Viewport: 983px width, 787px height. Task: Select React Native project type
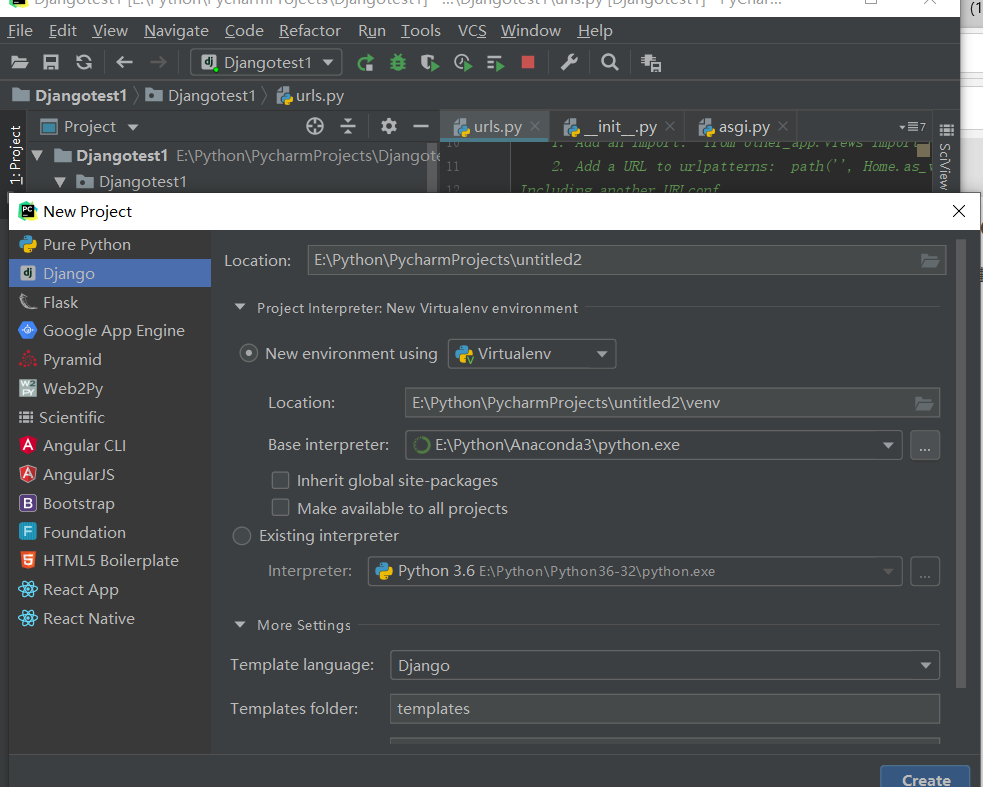click(x=110, y=618)
